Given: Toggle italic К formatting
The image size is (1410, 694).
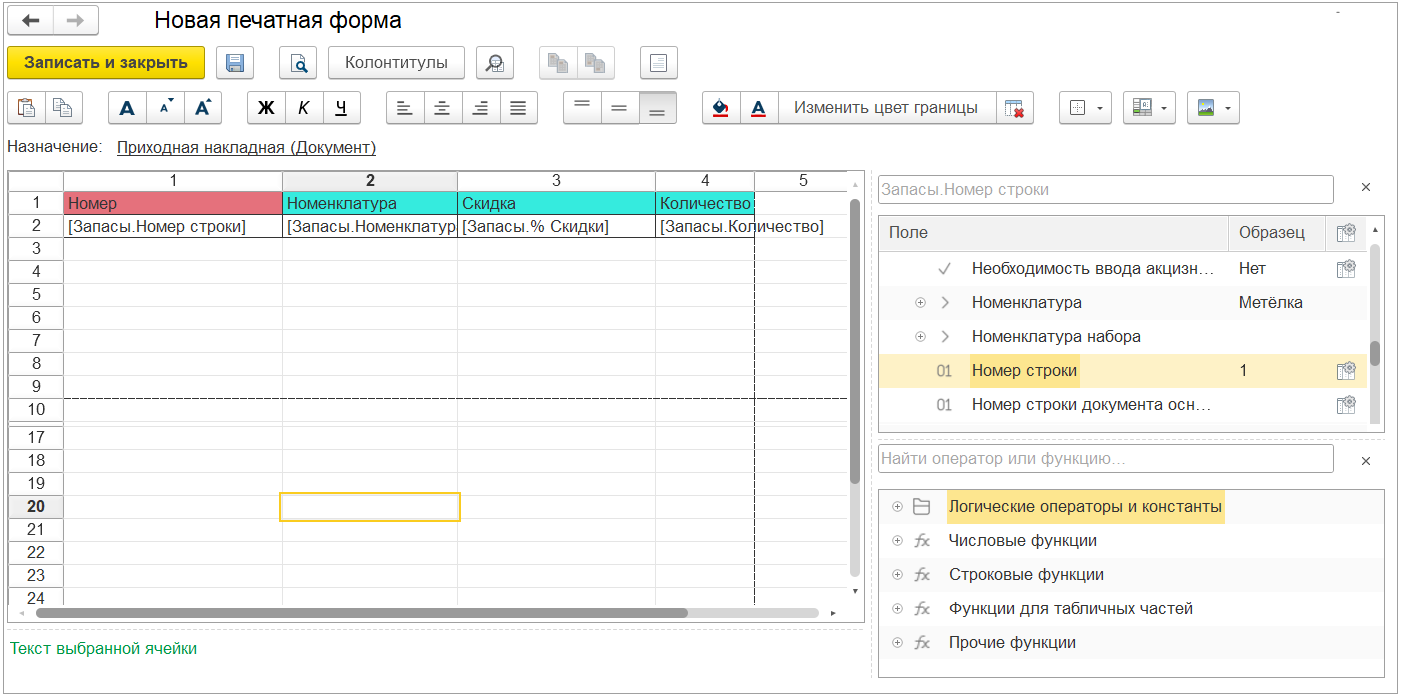Looking at the screenshot, I should click(x=304, y=108).
